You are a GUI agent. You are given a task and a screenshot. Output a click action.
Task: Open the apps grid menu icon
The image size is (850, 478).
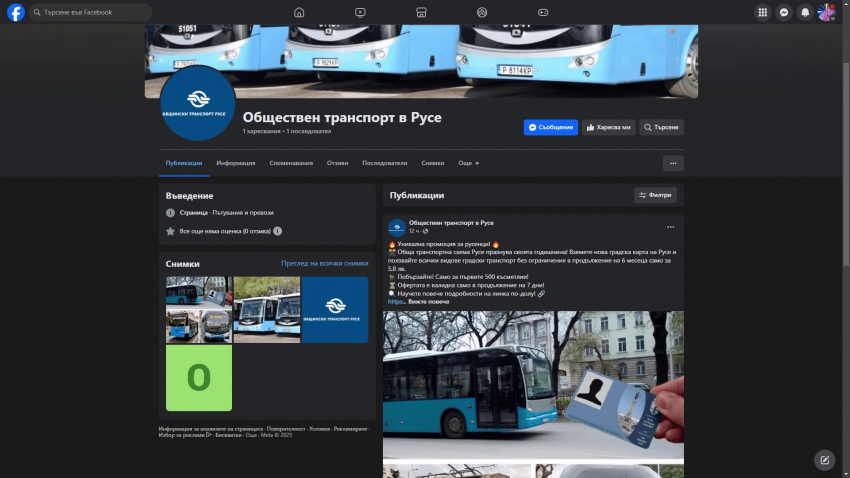[x=763, y=12]
